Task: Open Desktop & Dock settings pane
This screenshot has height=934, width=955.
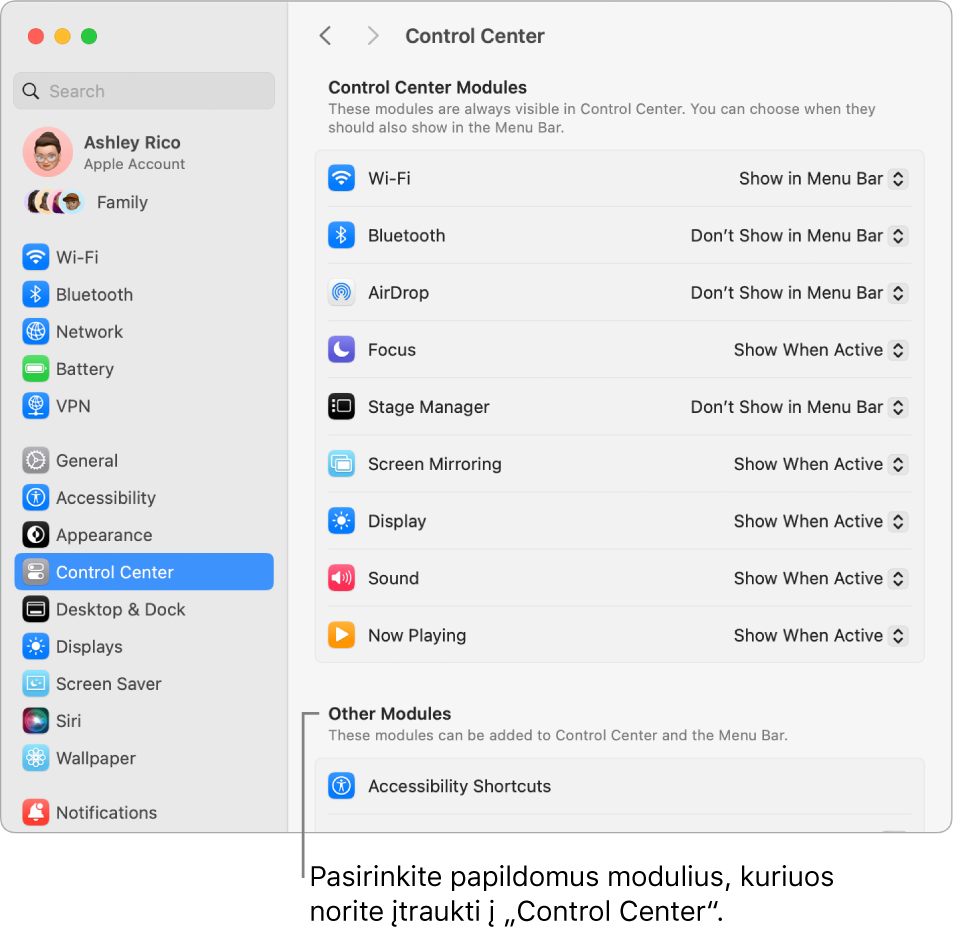Action: [144, 609]
